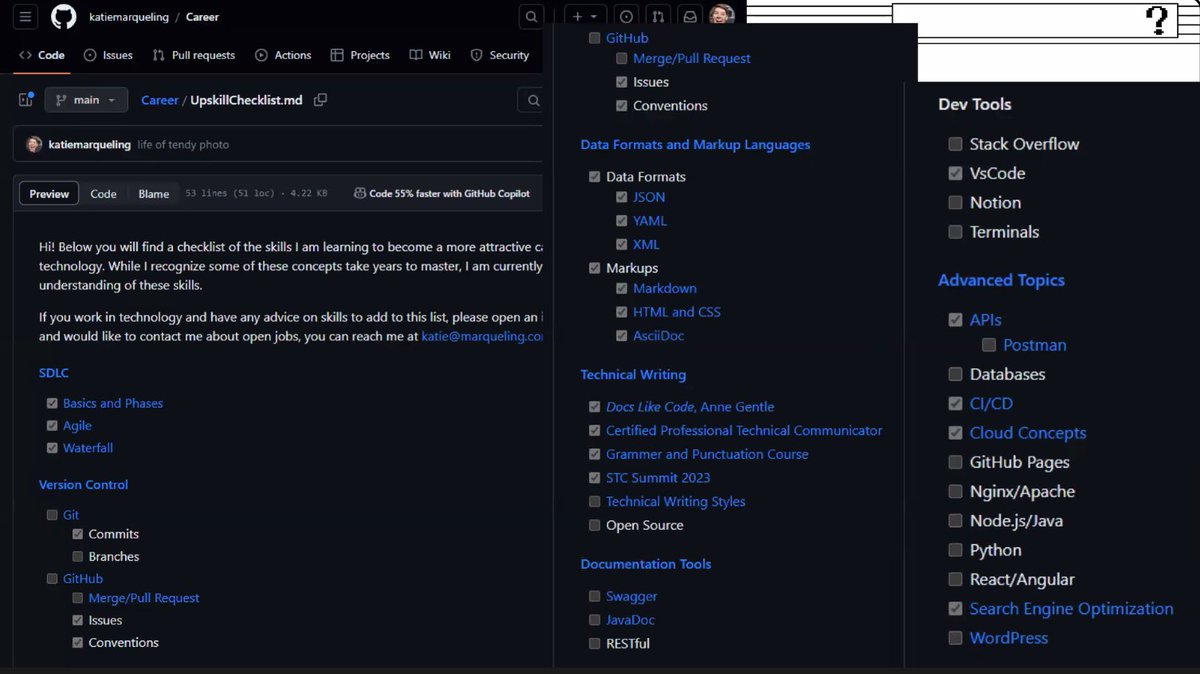Expand the caret next to the plus icon

(x=594, y=17)
